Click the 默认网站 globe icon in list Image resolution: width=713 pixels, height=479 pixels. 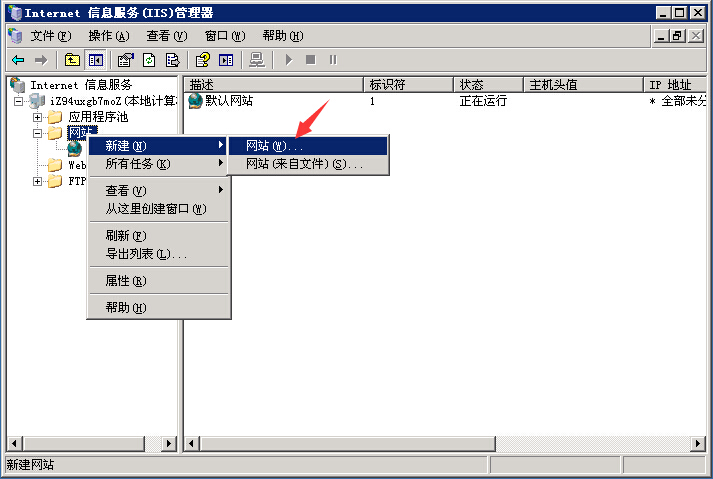tap(195, 101)
